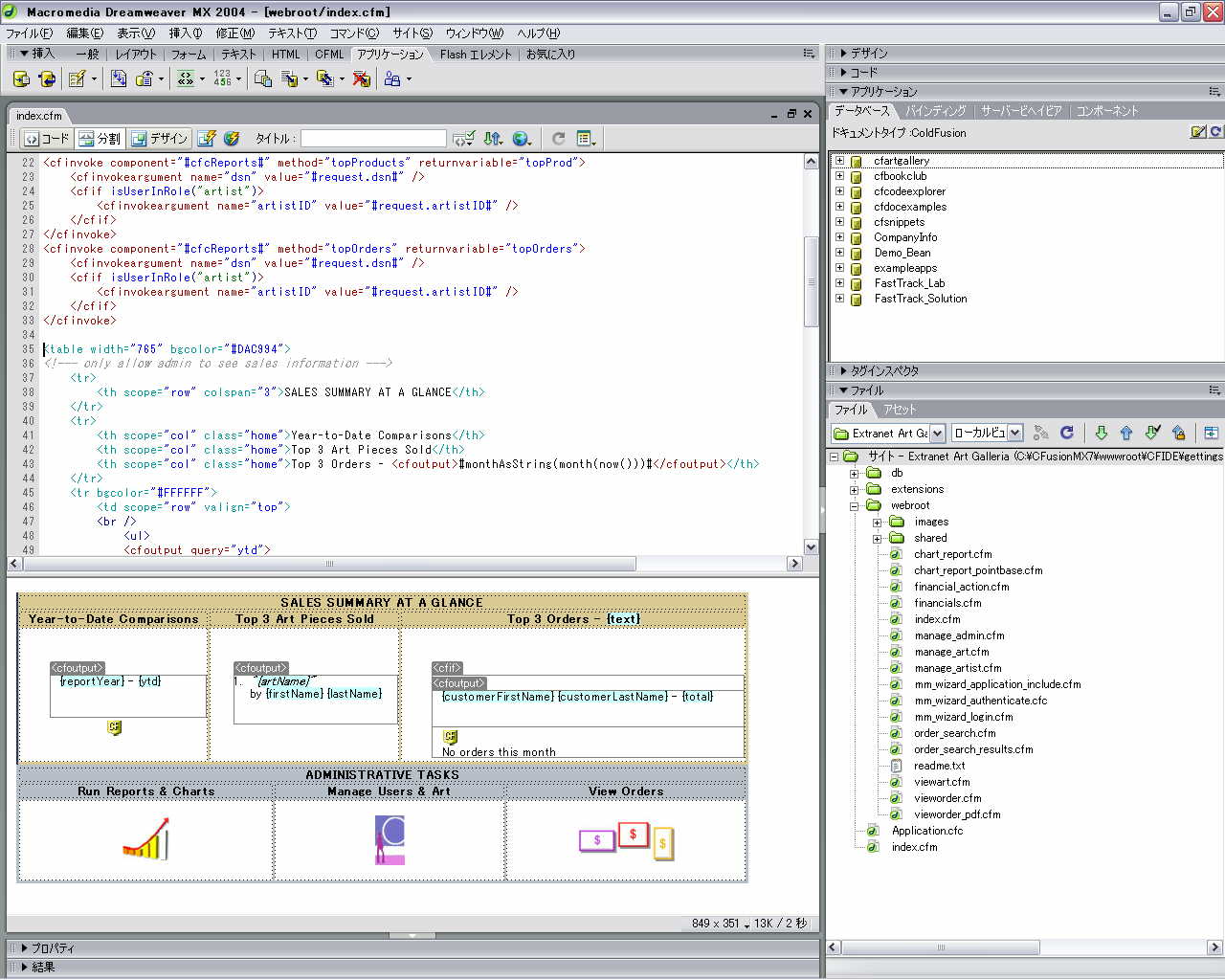Screen dimensions: 1225x980
Task: Click the View Orders image
Action: [627, 840]
